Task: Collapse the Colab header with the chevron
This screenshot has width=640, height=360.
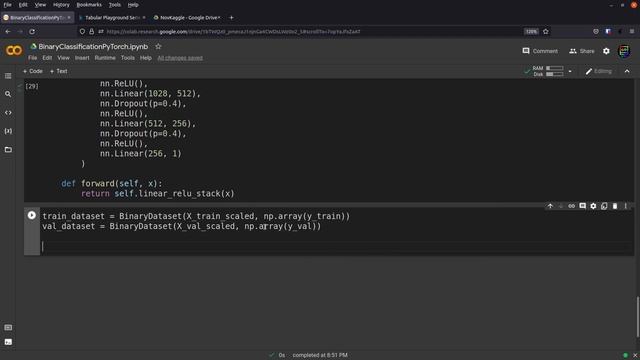Action: point(627,71)
